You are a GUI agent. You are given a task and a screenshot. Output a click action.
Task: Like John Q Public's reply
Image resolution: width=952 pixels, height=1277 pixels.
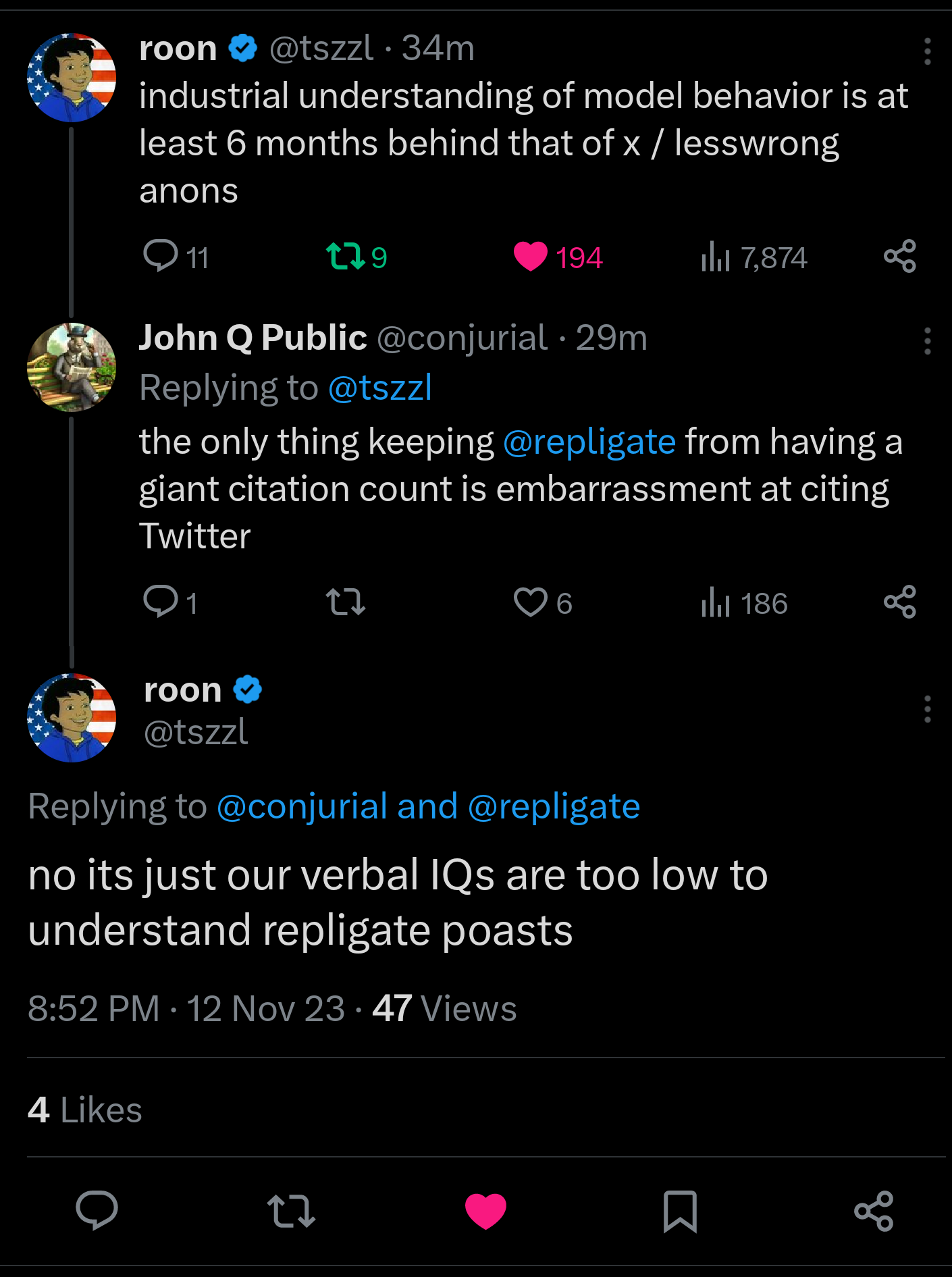[531, 602]
